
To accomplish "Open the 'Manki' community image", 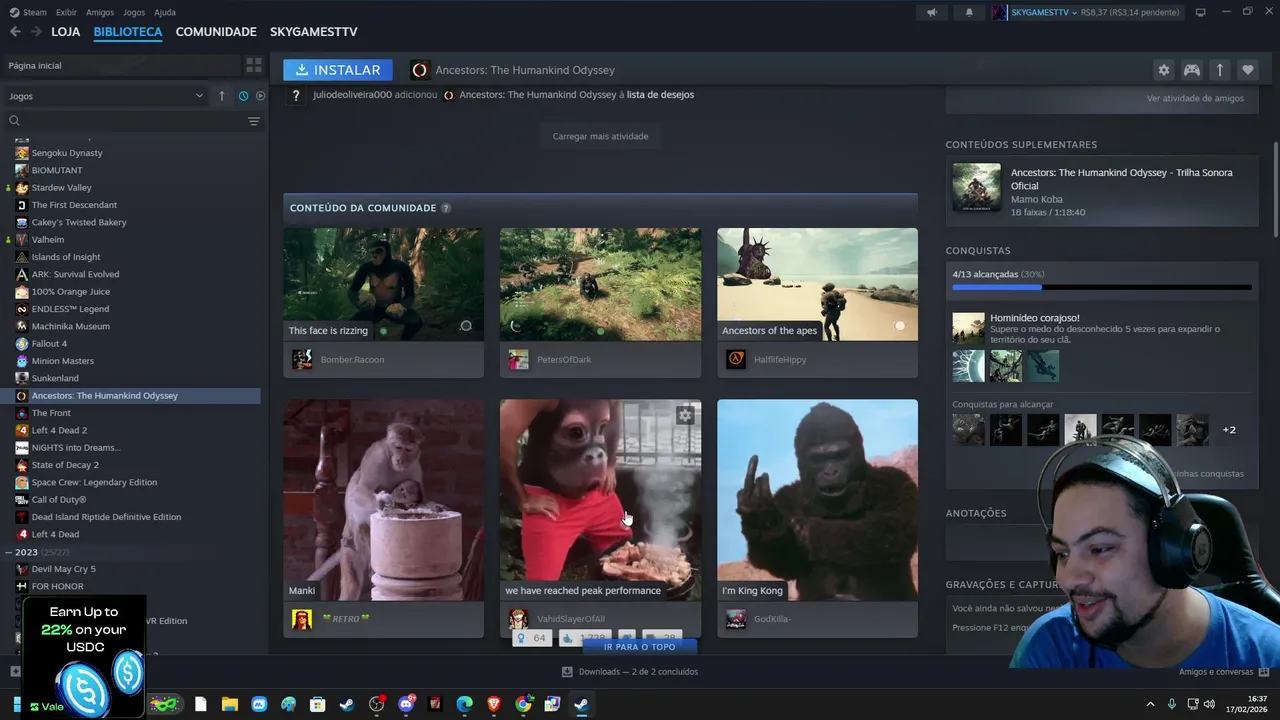I will (x=383, y=500).
